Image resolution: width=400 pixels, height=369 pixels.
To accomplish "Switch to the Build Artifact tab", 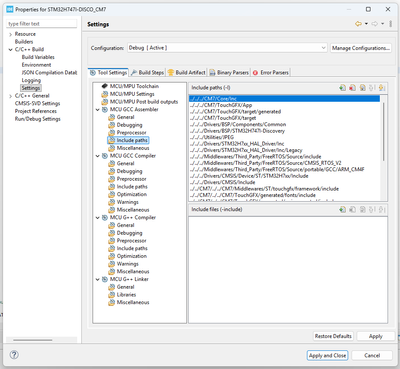I will [186, 72].
